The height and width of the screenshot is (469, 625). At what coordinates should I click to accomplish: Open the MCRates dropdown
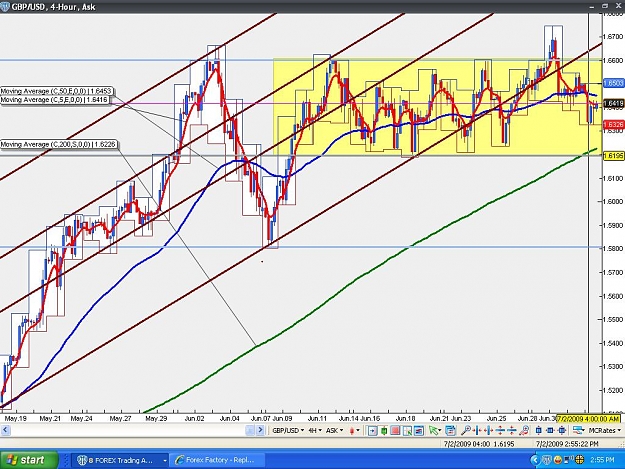click(604, 430)
